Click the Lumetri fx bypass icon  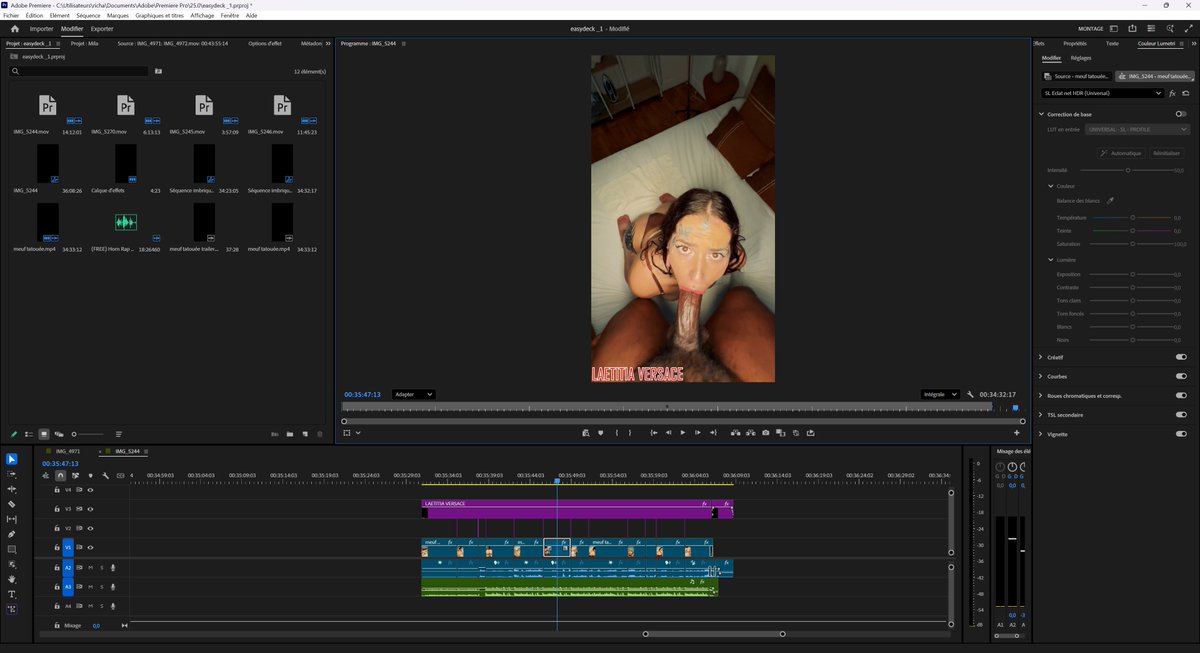click(x=1172, y=93)
